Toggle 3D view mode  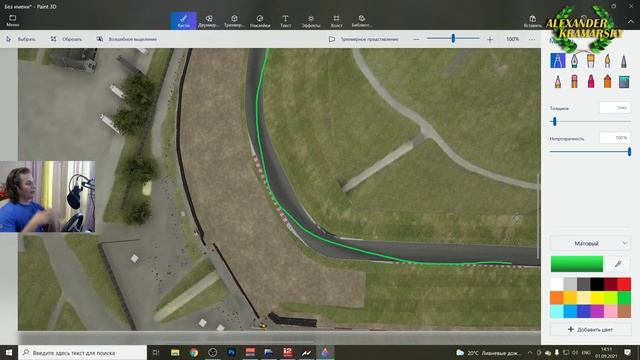[363, 39]
